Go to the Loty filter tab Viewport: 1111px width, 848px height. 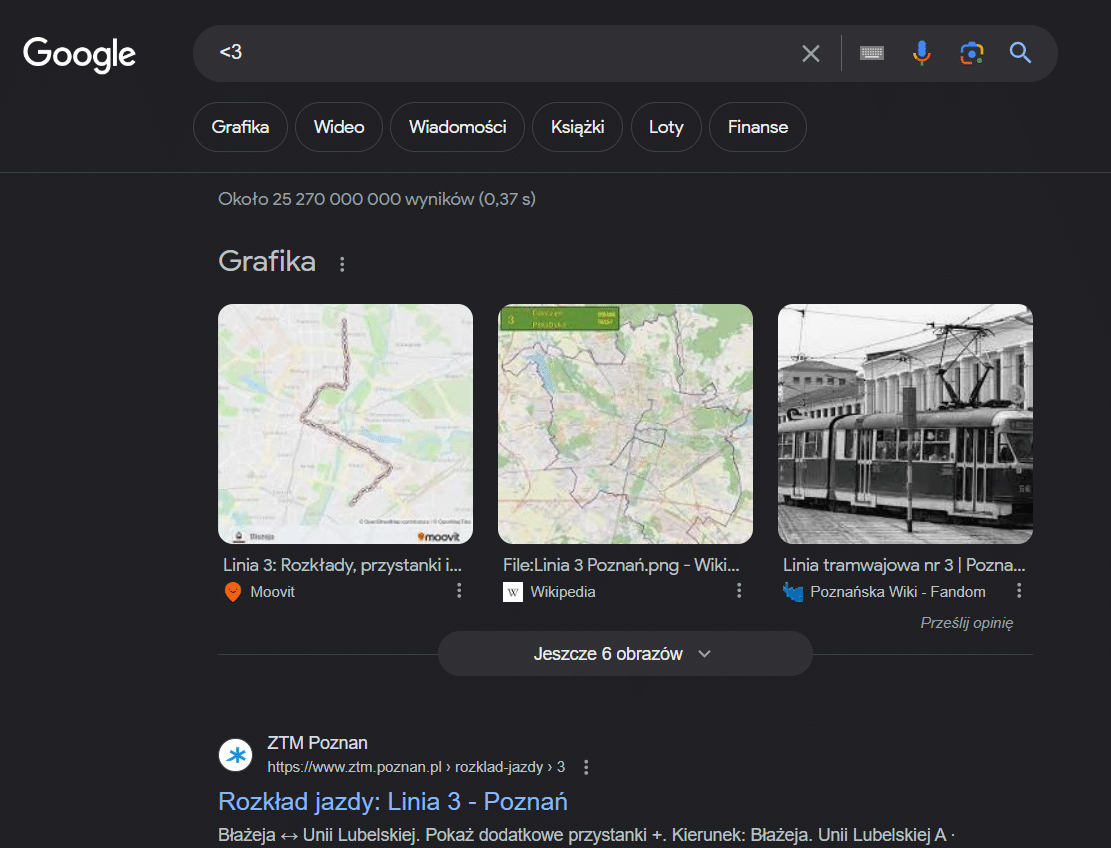666,127
